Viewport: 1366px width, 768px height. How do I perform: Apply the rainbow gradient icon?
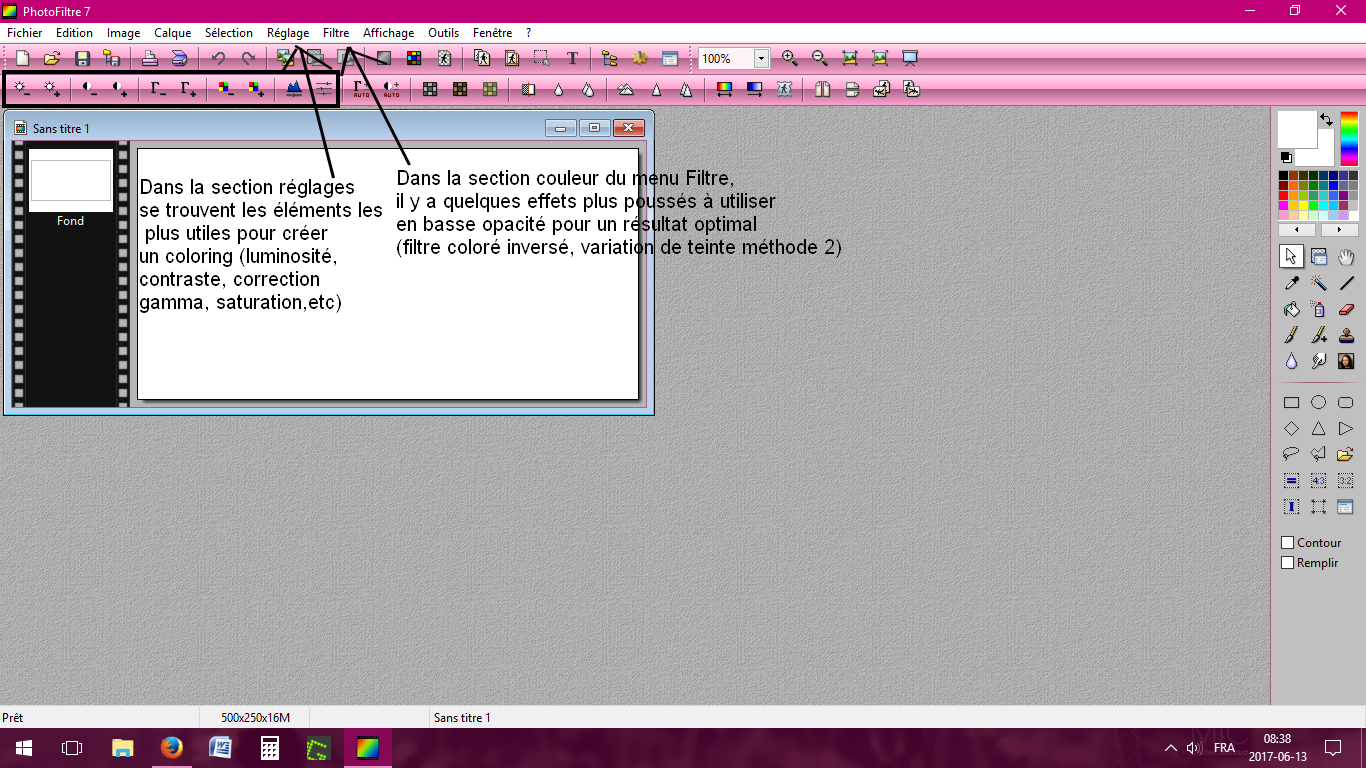point(725,90)
